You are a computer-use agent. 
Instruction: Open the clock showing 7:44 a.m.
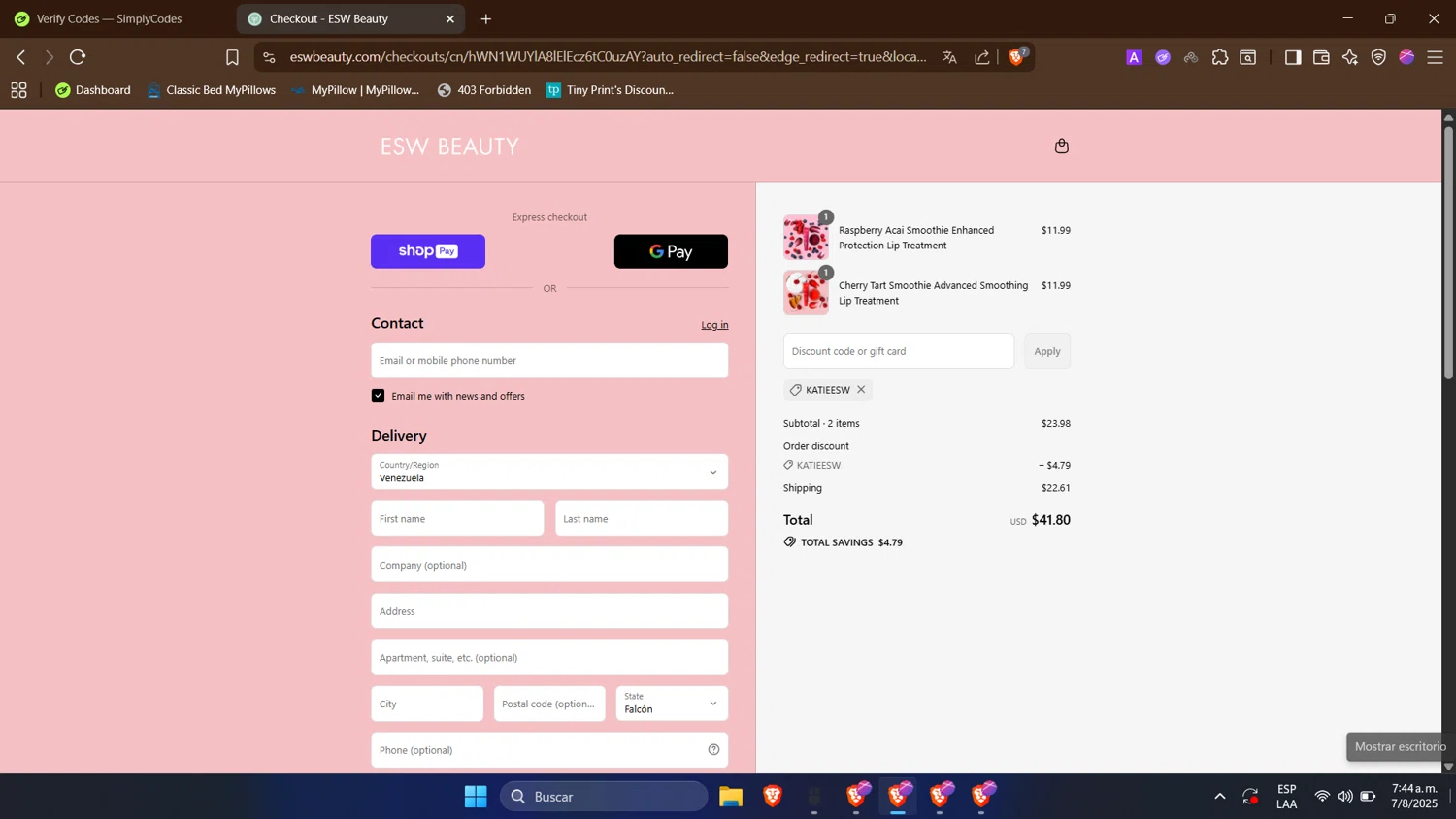pos(1414,797)
